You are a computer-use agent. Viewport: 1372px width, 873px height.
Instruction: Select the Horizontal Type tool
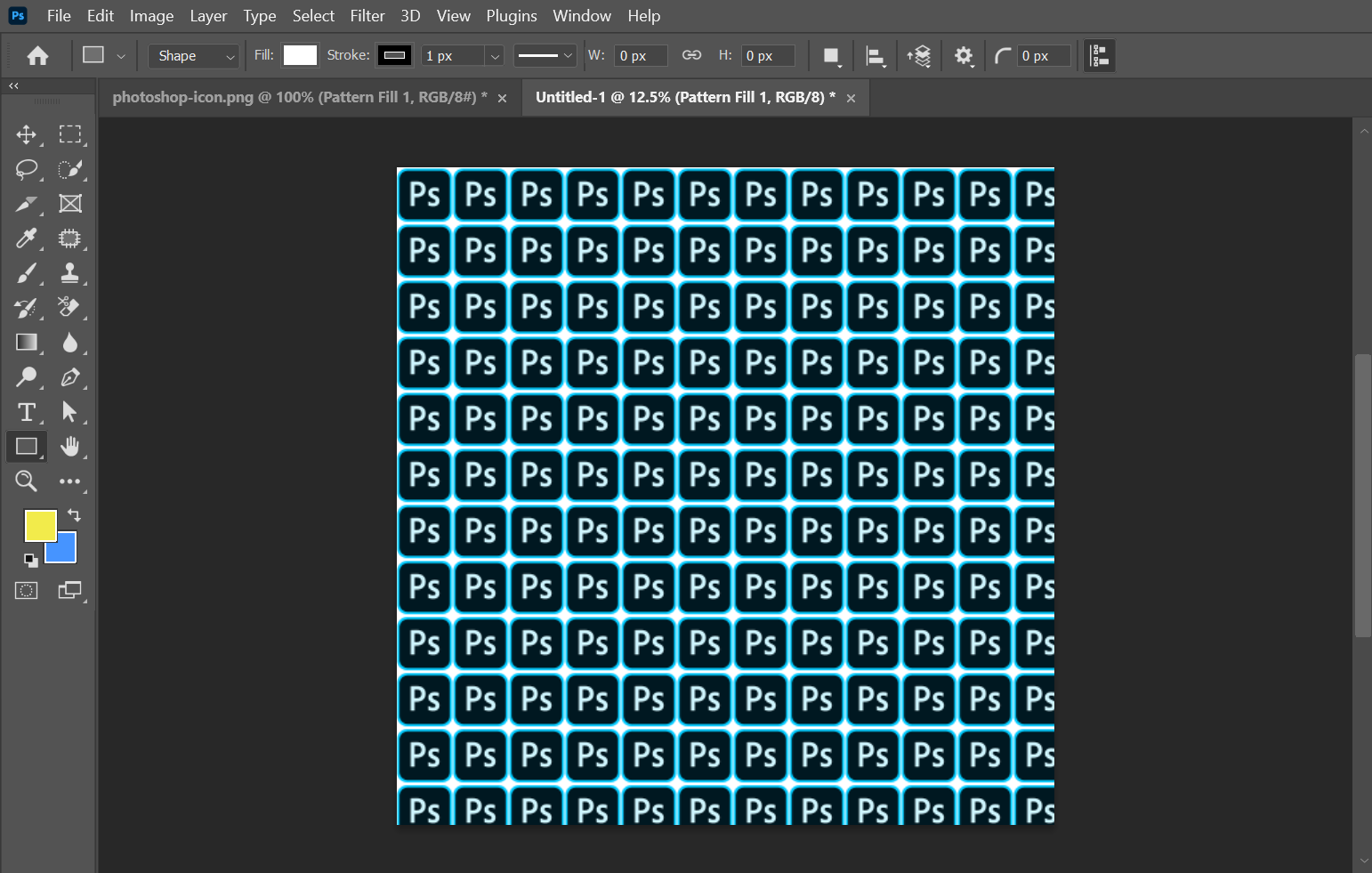coord(27,412)
